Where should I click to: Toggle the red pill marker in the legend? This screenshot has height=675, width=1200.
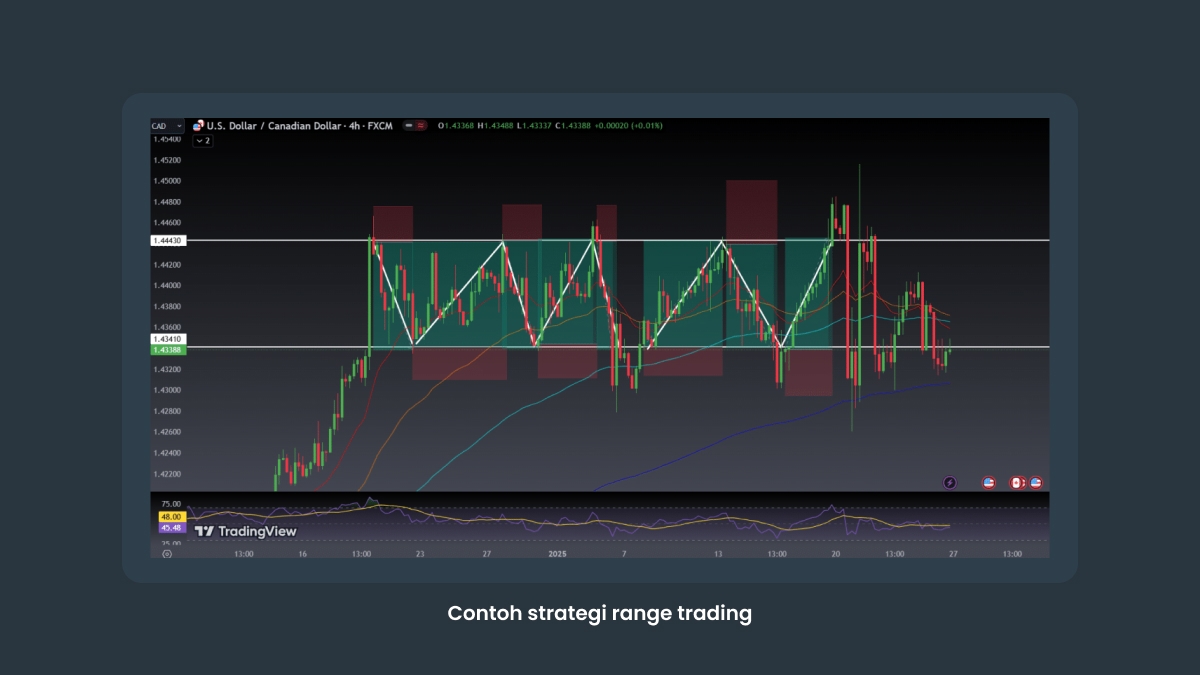421,124
